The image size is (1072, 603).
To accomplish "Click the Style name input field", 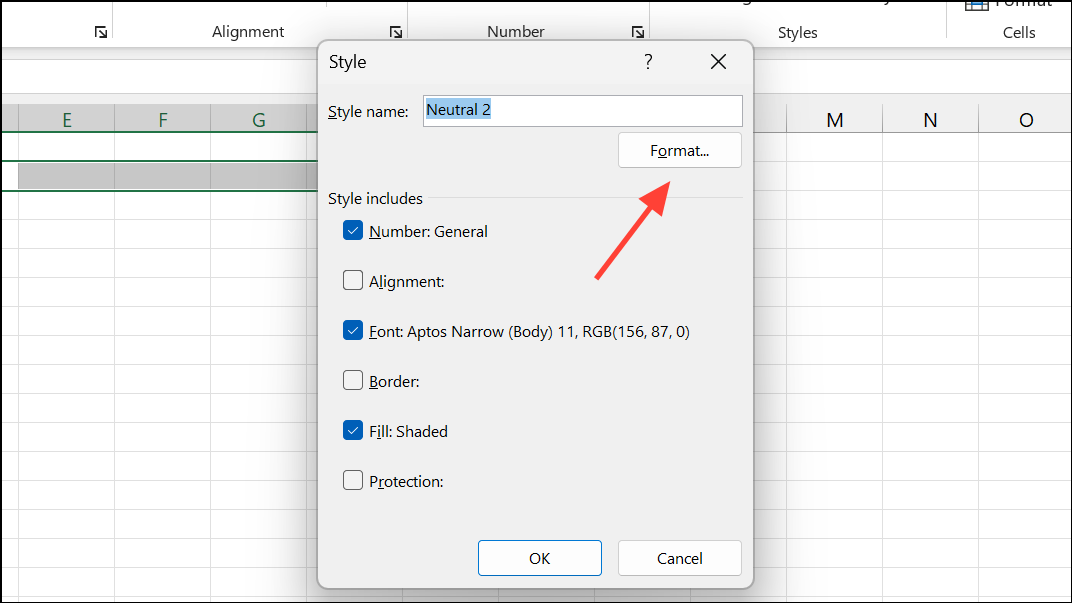I will [x=582, y=111].
